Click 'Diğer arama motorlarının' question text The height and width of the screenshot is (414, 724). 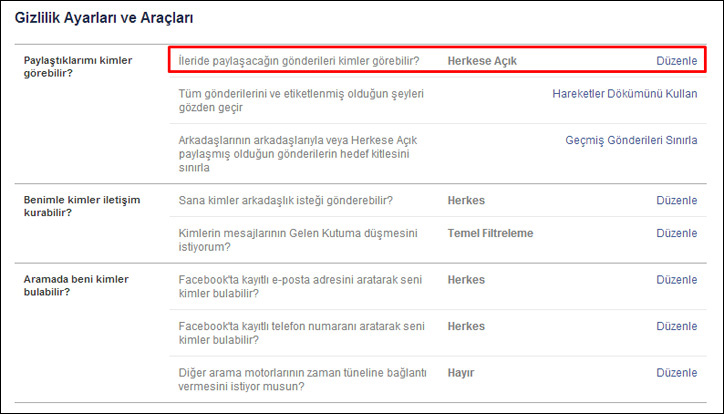tap(302, 380)
